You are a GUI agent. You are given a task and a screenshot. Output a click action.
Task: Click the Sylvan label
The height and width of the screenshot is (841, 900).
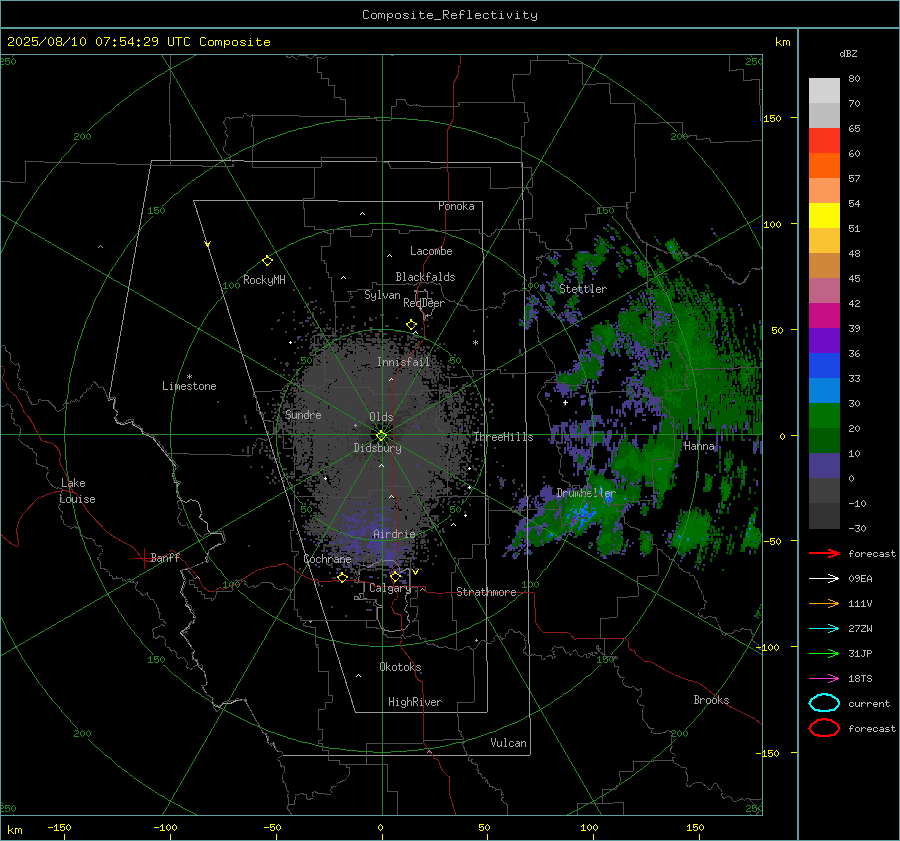pos(382,295)
